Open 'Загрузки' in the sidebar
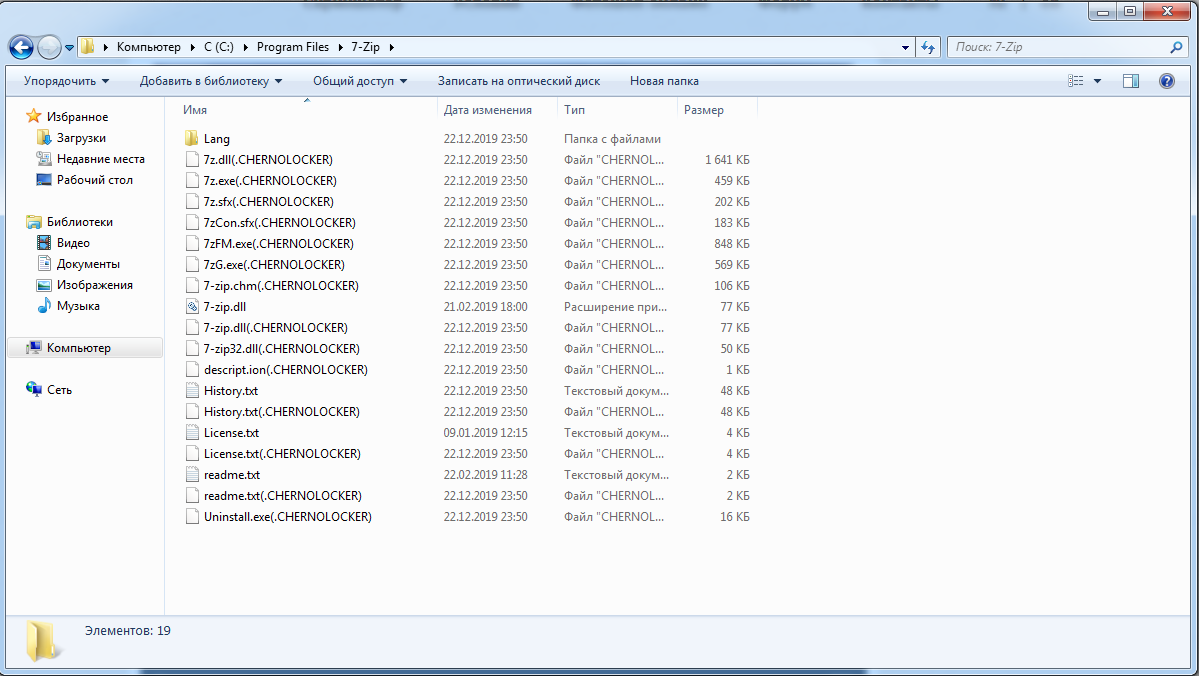The image size is (1199, 676). [81, 138]
